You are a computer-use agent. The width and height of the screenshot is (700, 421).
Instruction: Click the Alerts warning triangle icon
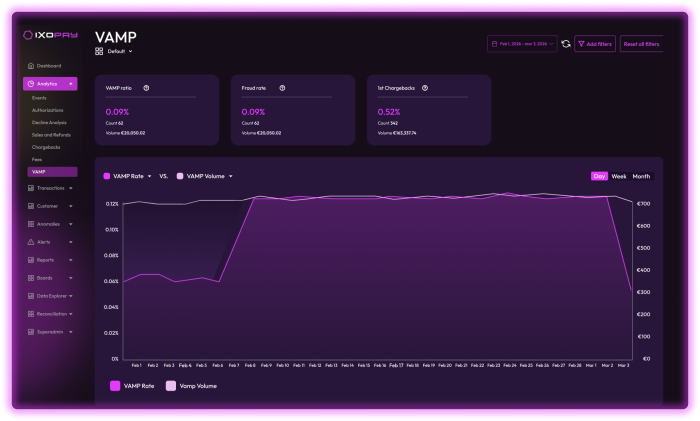(x=31, y=242)
